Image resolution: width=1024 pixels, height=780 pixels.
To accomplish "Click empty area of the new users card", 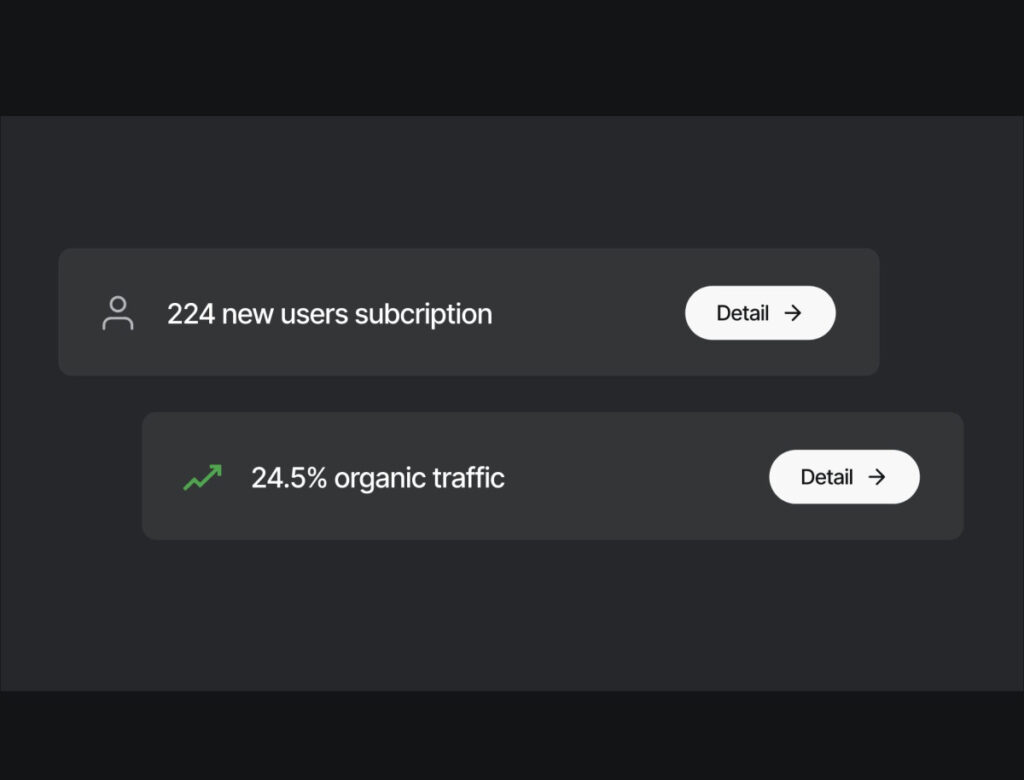I will tap(590, 313).
